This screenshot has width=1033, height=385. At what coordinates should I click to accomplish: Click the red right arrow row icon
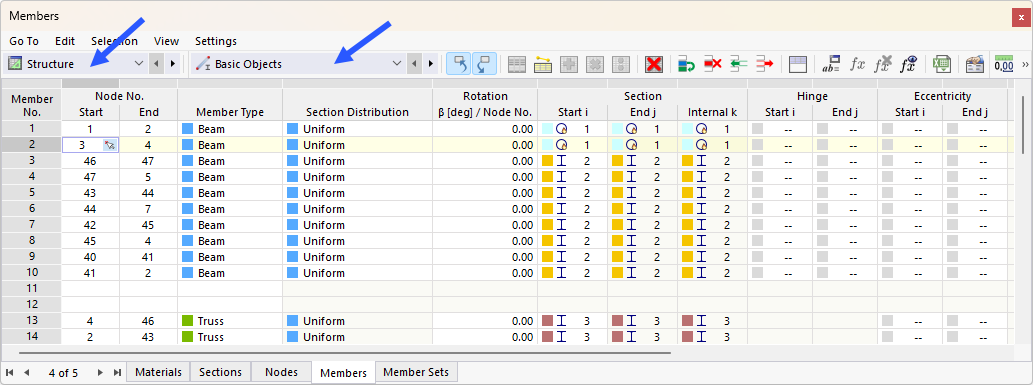(764, 64)
